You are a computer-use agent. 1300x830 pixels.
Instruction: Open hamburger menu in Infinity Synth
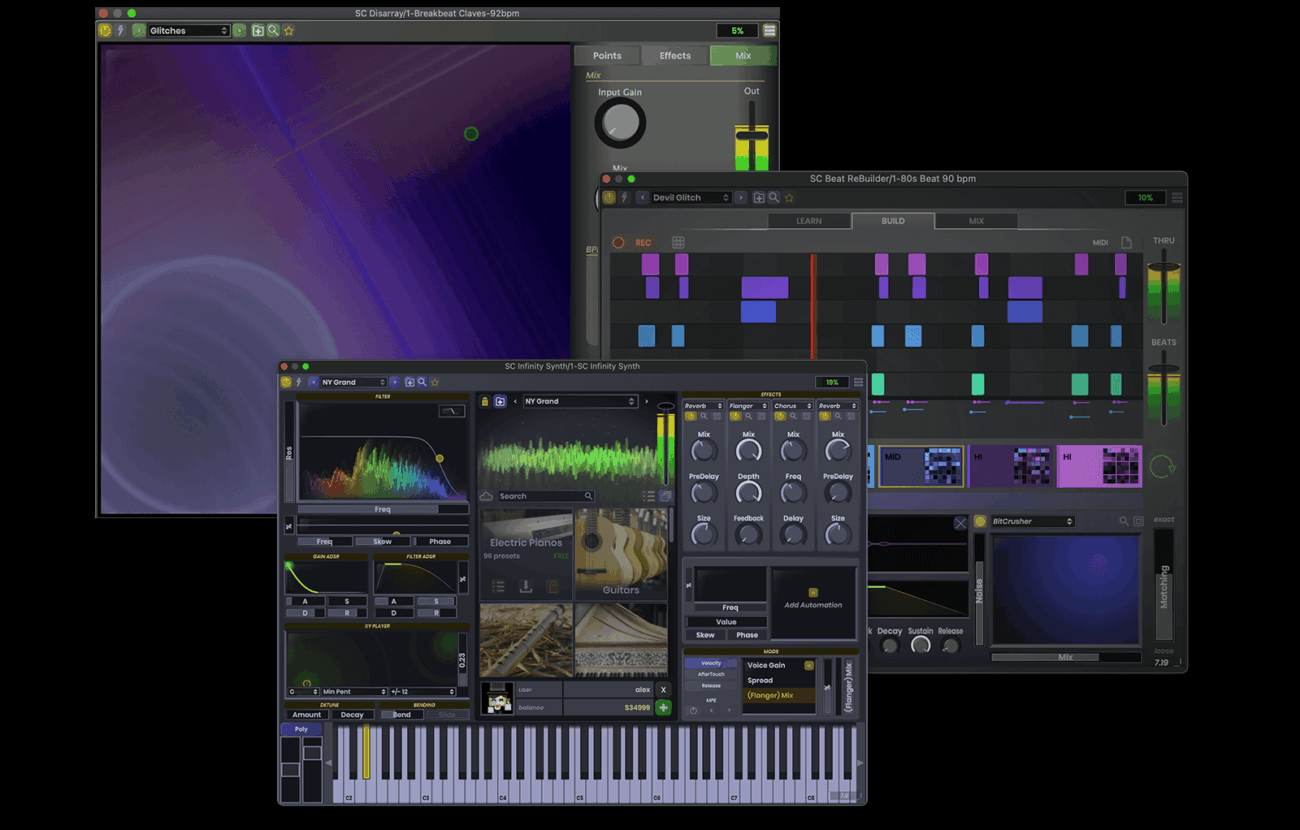(858, 382)
